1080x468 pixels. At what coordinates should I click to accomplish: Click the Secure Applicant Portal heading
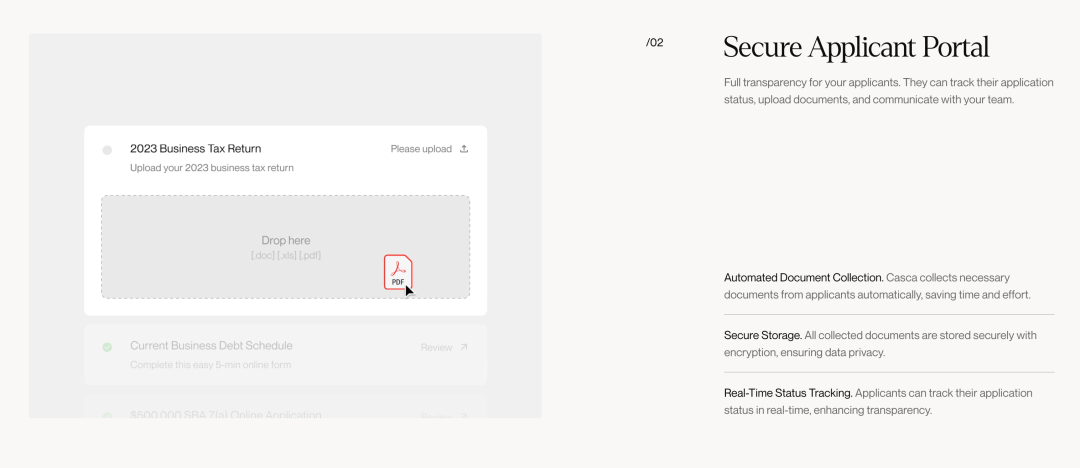click(856, 48)
